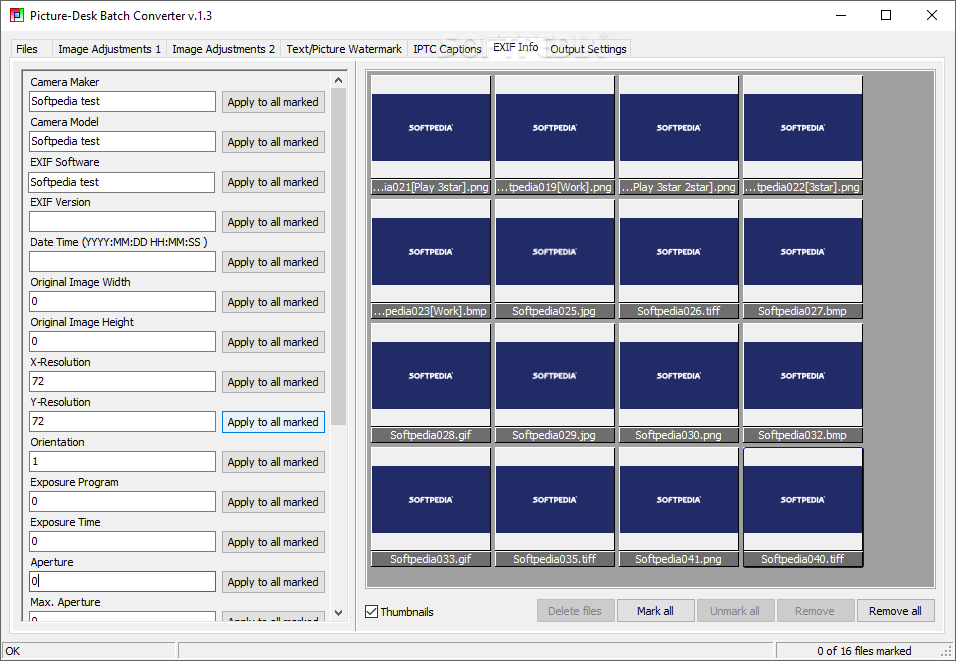Click the Y-Resolution input field
The height and width of the screenshot is (661, 956).
[122, 421]
